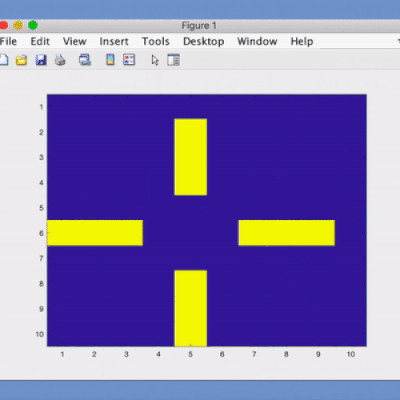Open the Tools menu
400x400 pixels.
point(156,41)
